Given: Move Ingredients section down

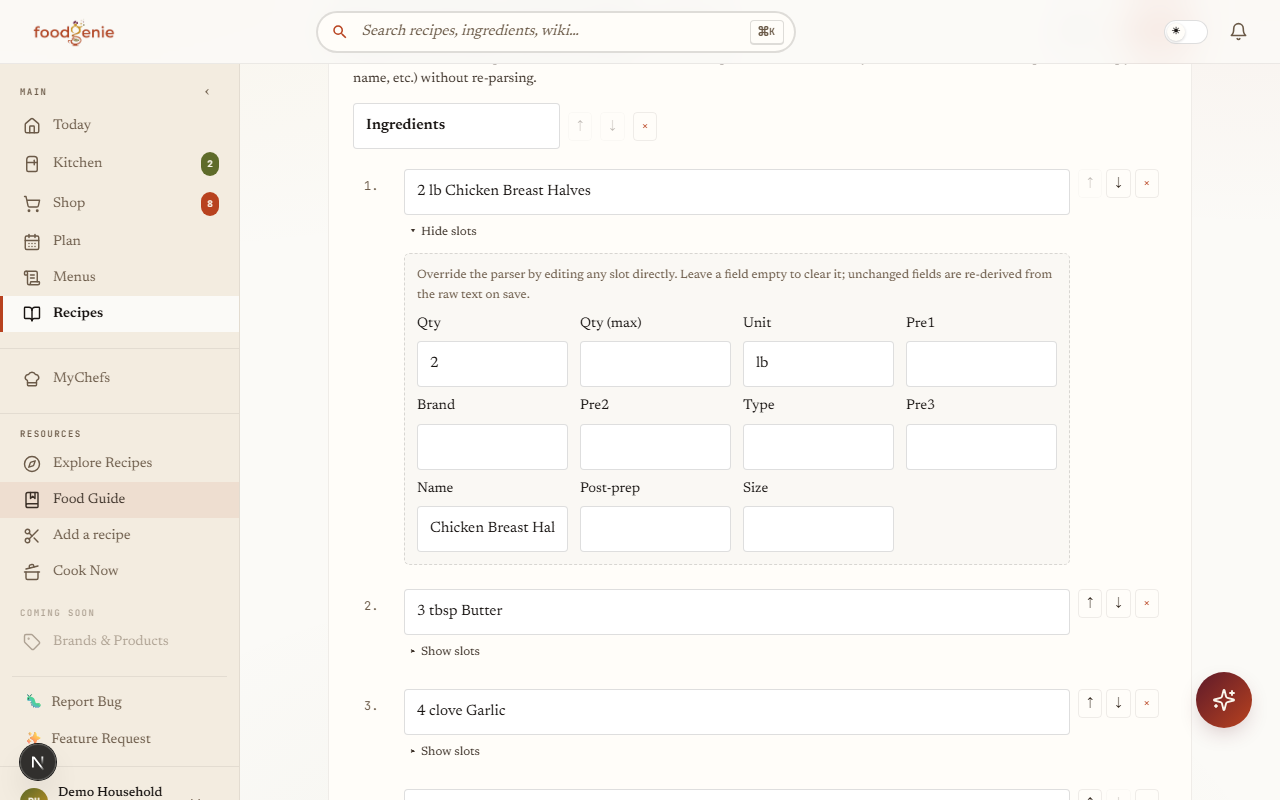Looking at the screenshot, I should click(612, 126).
